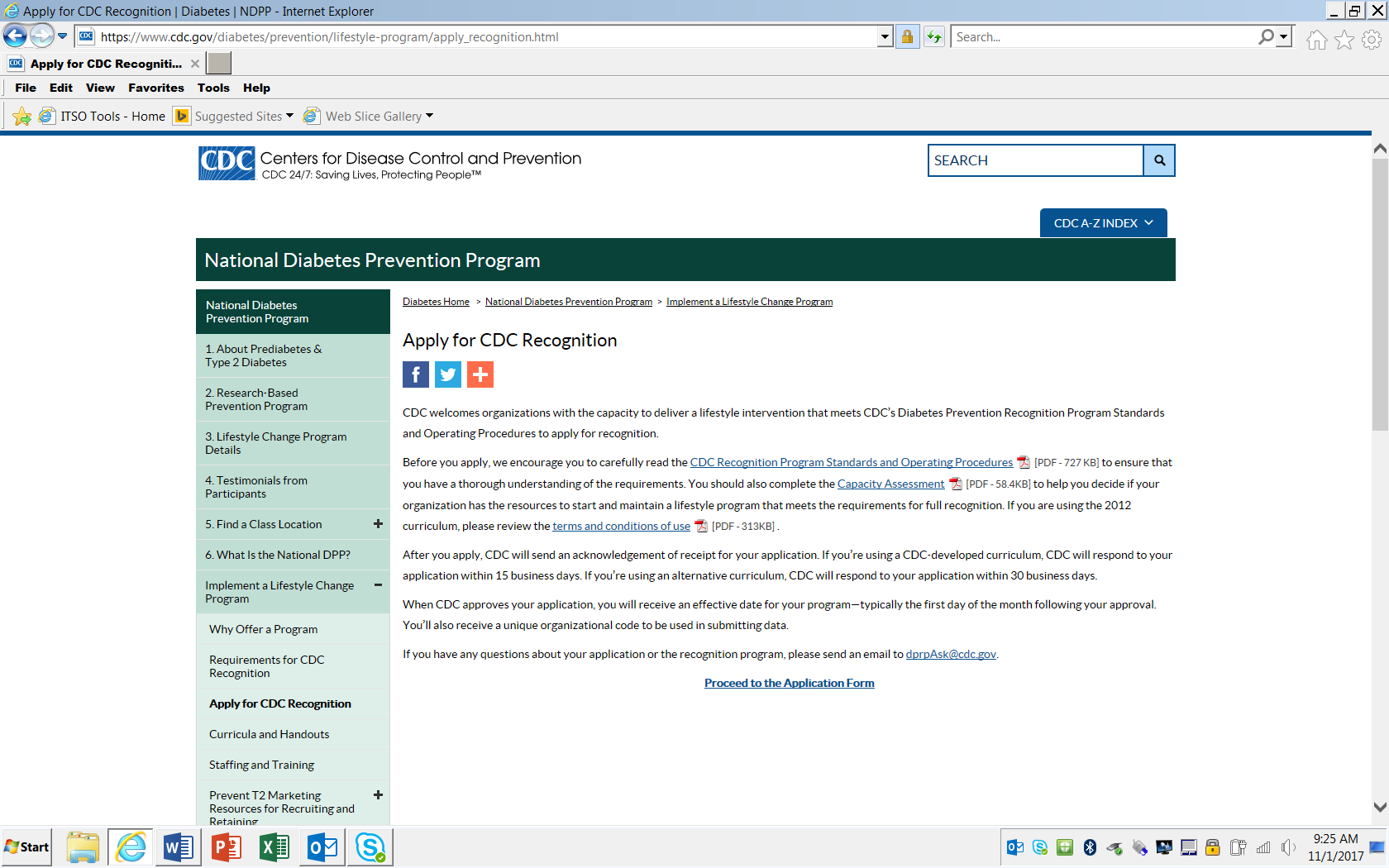
Task: Select the Apply for CDC Recognition tab
Action: 104,64
